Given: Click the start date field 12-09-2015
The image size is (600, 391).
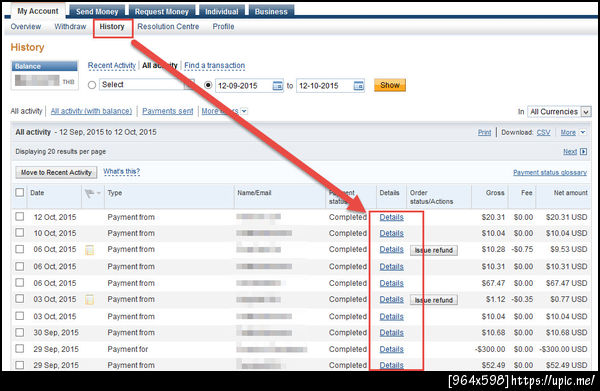Looking at the screenshot, I should coord(244,86).
